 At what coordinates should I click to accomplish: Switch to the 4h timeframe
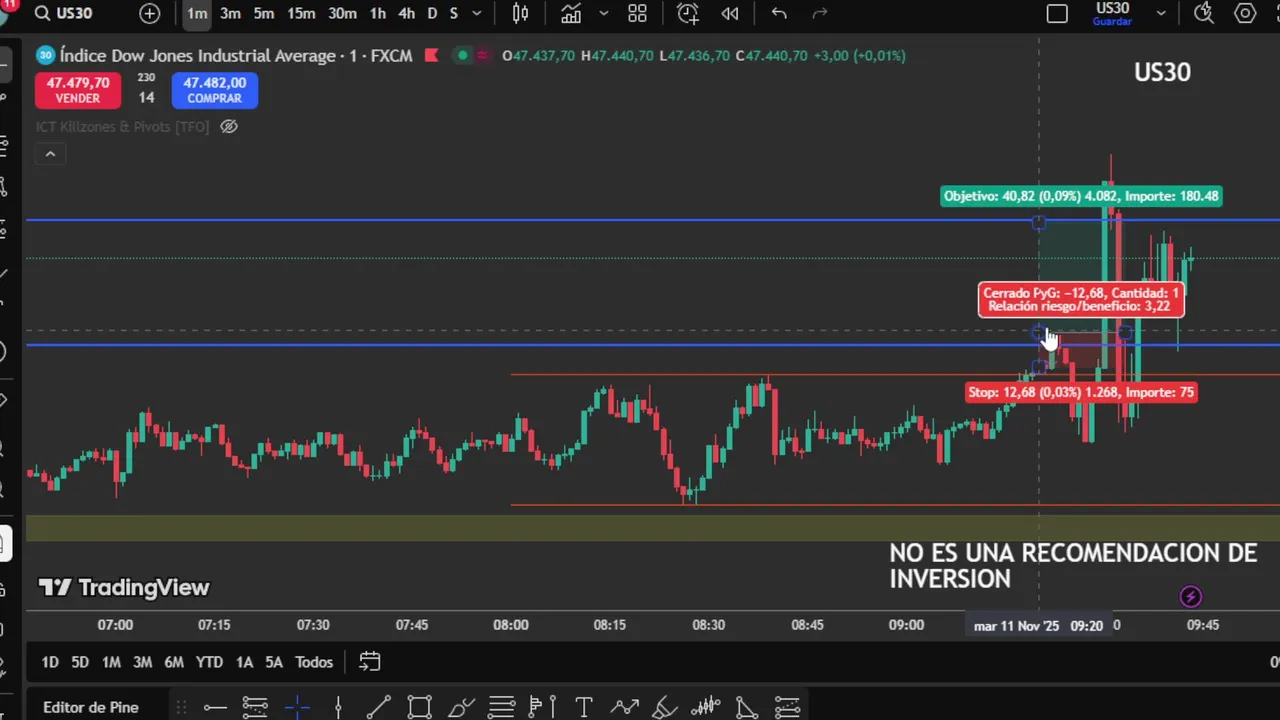click(406, 13)
